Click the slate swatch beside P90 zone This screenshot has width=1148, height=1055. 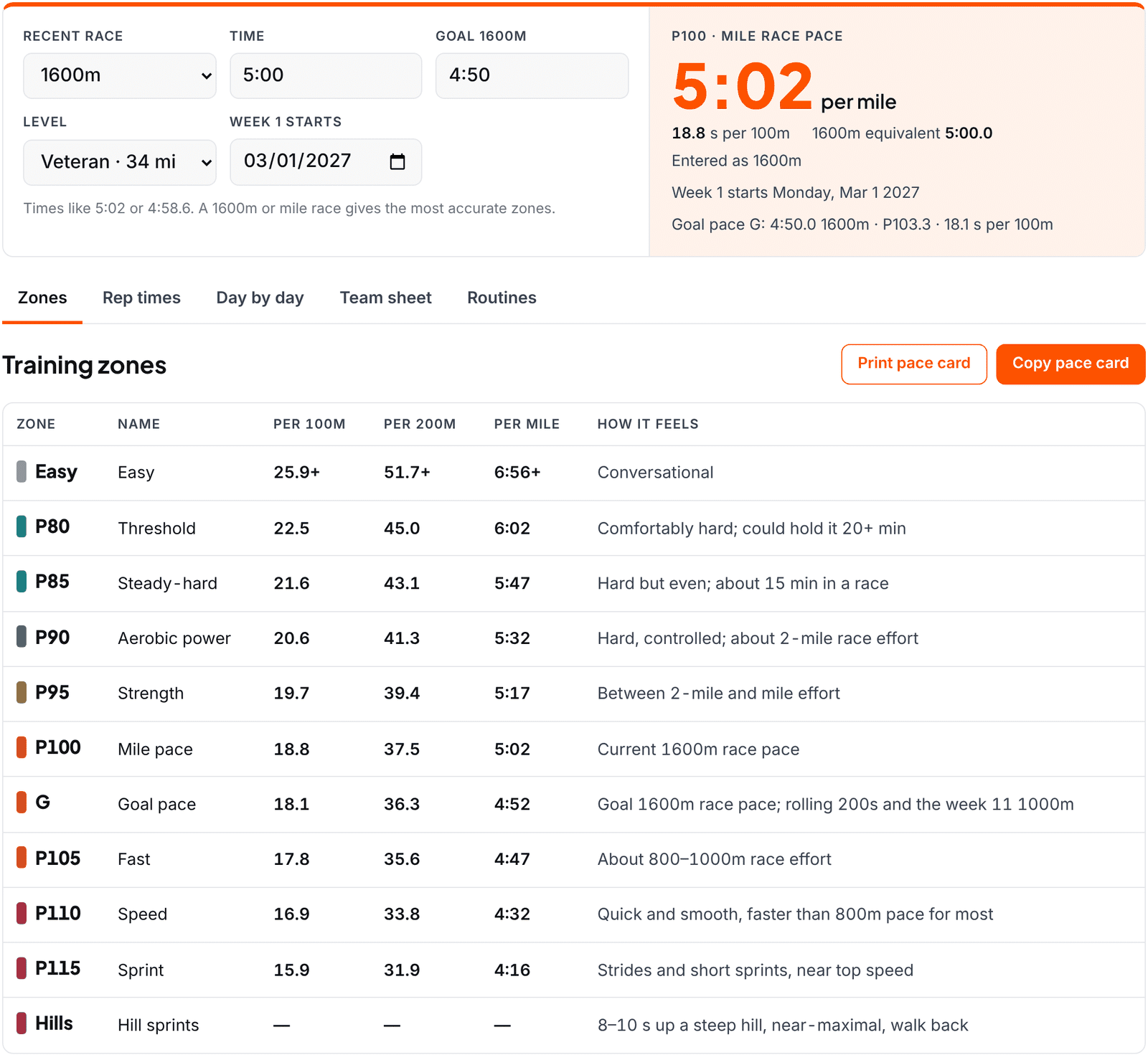coord(22,637)
